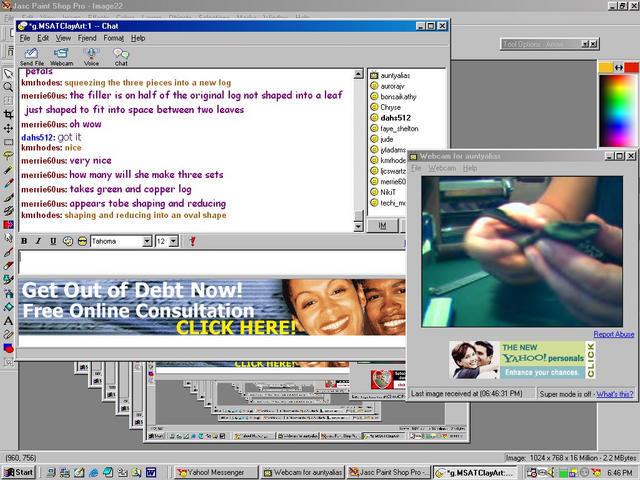The width and height of the screenshot is (640, 480).
Task: Toggle Bold text formatting
Action: coord(24,241)
